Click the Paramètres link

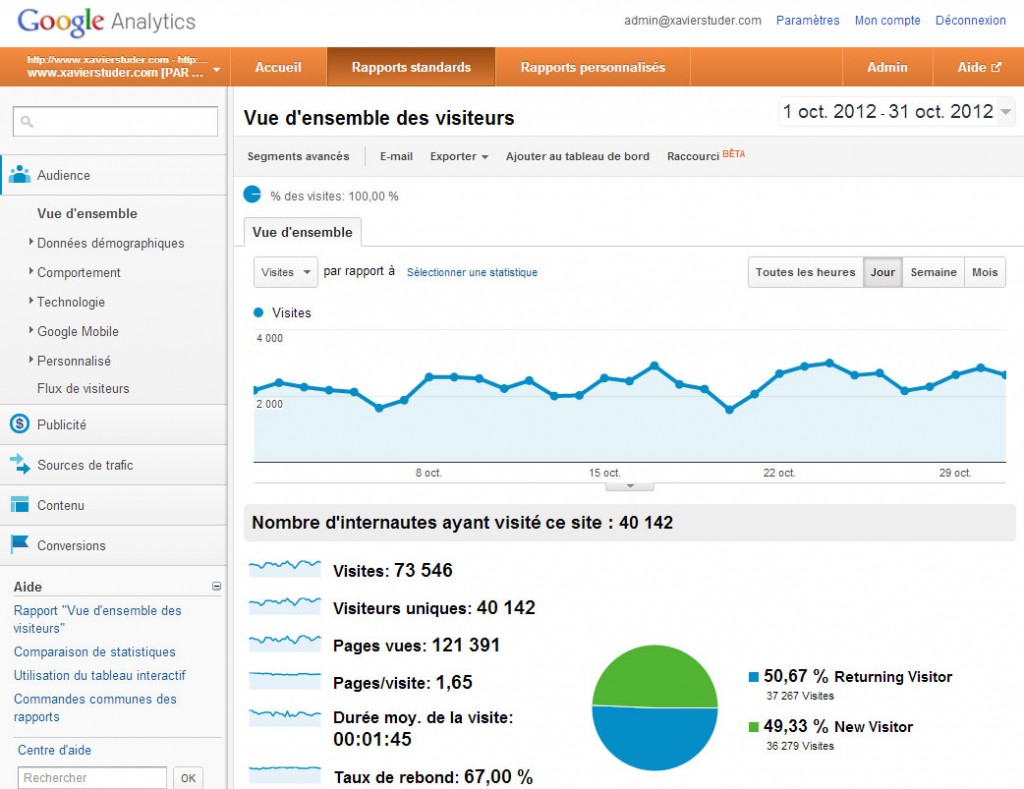pyautogui.click(x=807, y=20)
